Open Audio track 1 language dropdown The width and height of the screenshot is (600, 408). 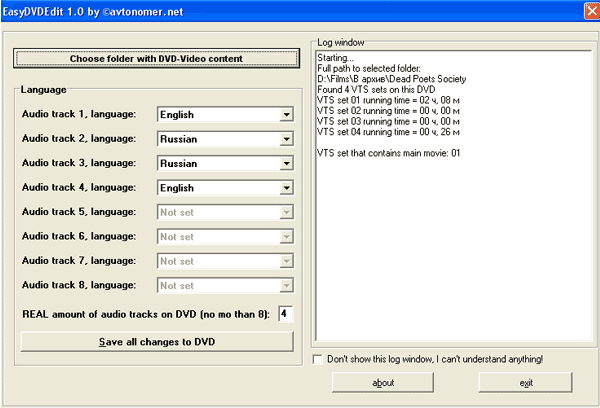pos(286,114)
